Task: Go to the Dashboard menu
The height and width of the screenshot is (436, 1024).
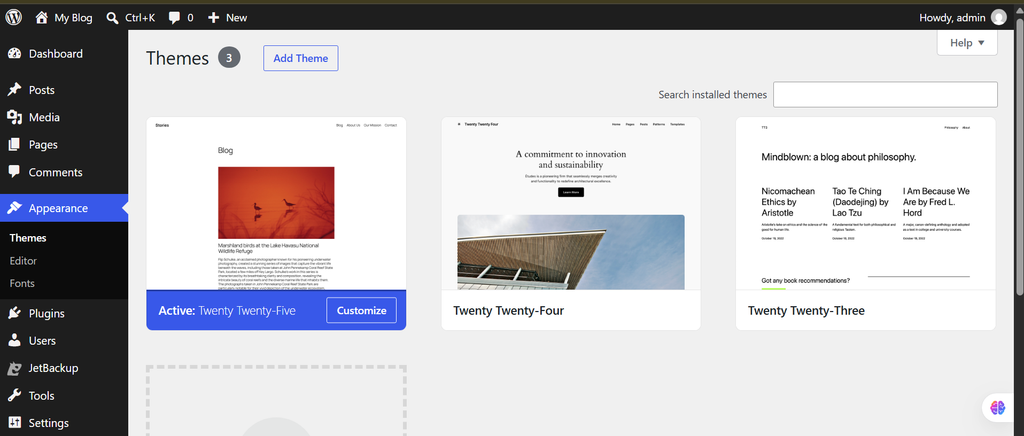Action: (64, 54)
